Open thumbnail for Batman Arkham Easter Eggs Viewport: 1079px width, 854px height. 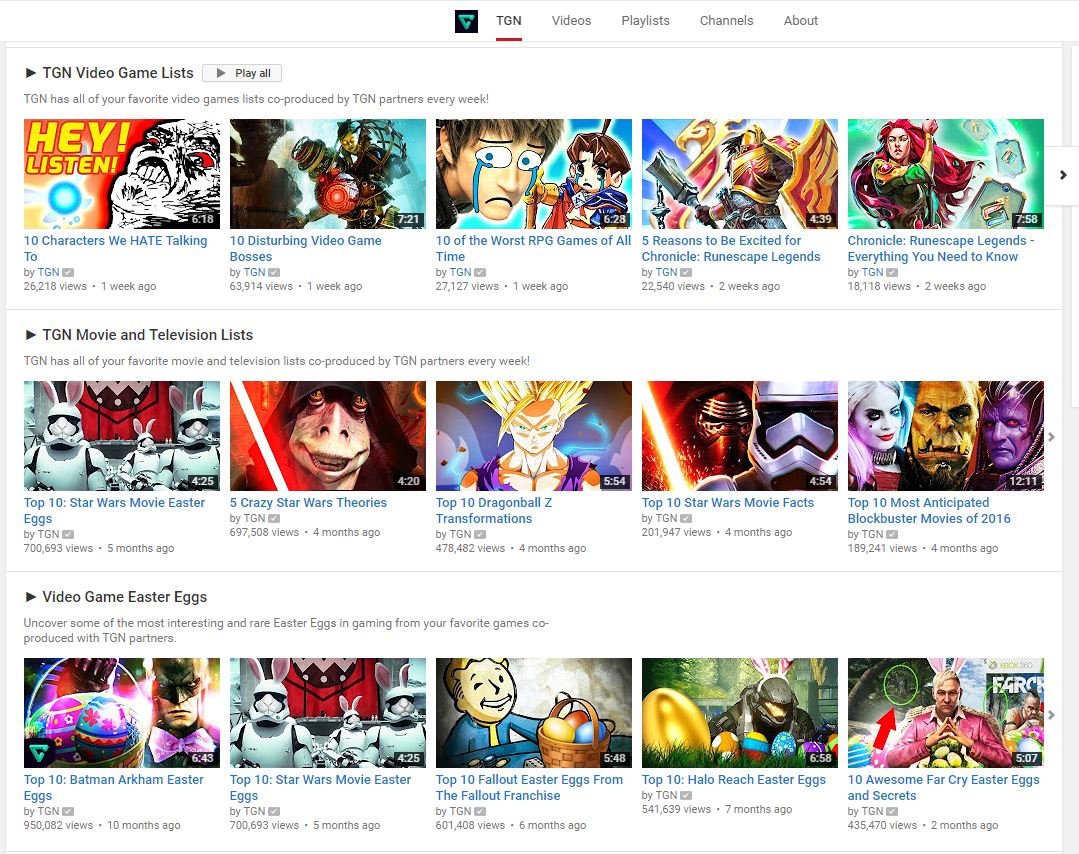122,713
